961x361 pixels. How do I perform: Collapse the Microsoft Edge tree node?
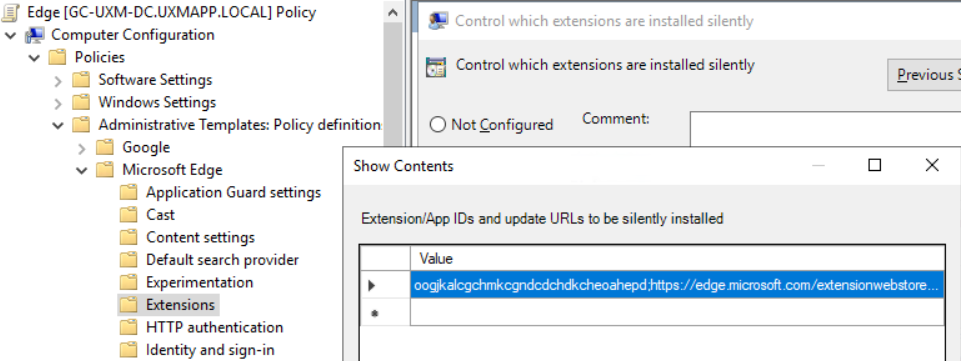pyautogui.click(x=82, y=170)
